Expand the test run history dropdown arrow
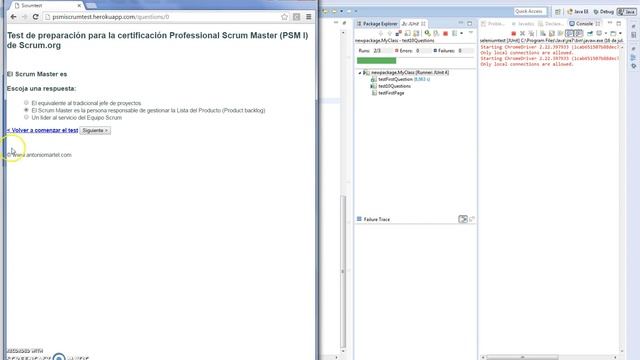This screenshot has width=640, height=360. pos(462,33)
